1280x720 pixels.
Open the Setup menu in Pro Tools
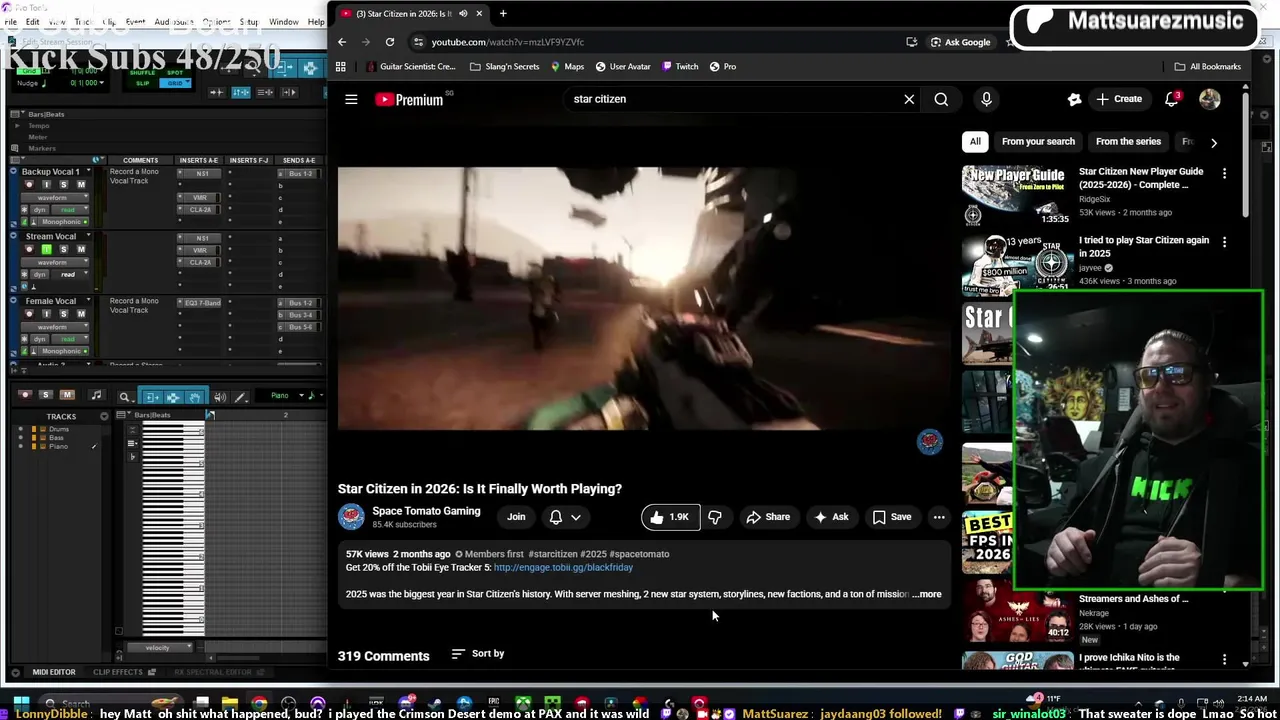click(249, 21)
